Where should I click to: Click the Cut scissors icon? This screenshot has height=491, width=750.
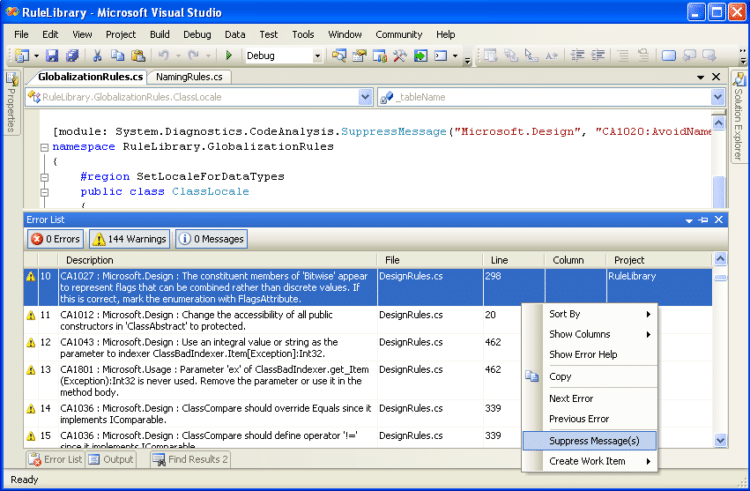[x=97, y=56]
